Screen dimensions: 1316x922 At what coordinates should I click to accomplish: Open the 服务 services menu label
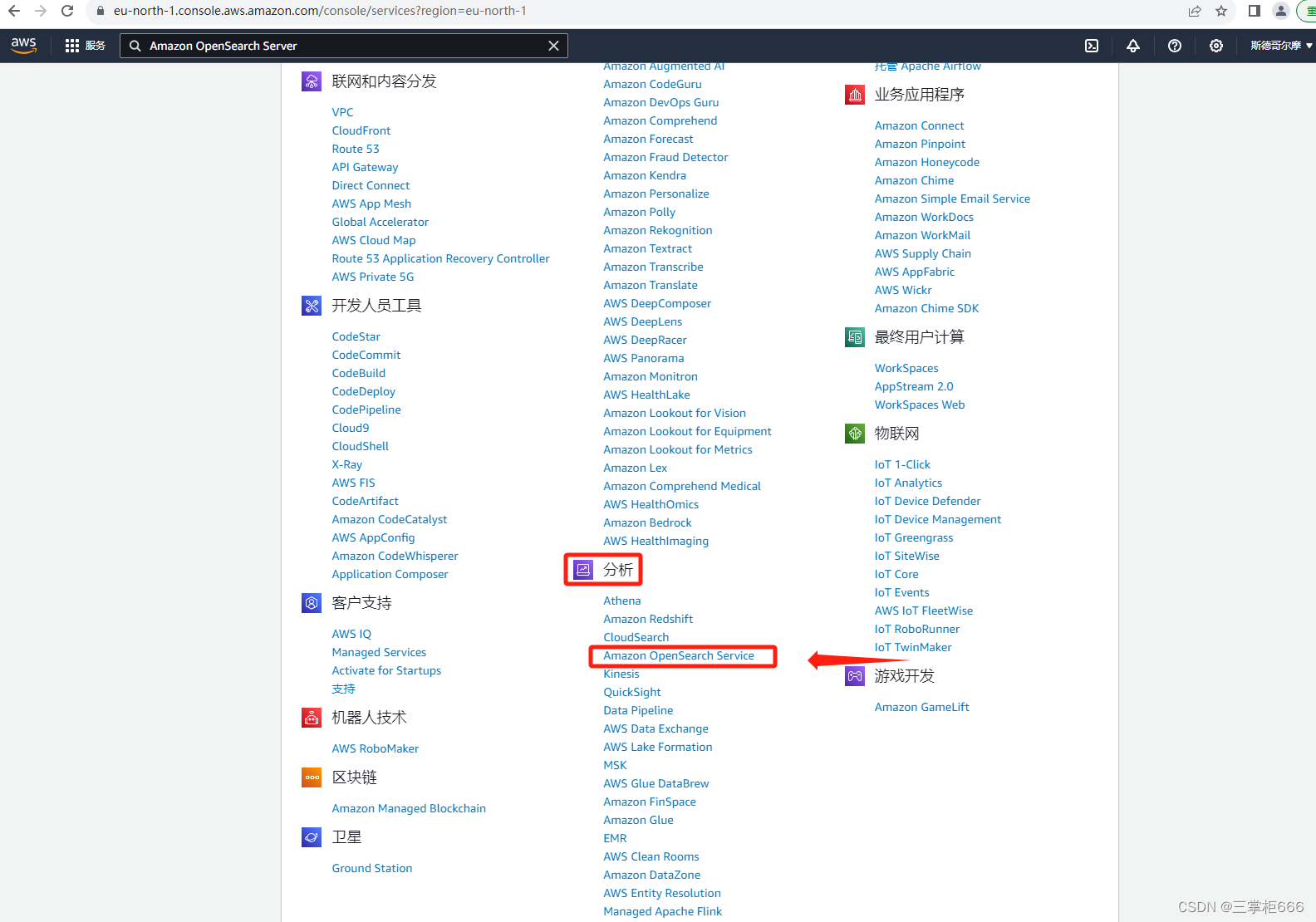pos(96,46)
